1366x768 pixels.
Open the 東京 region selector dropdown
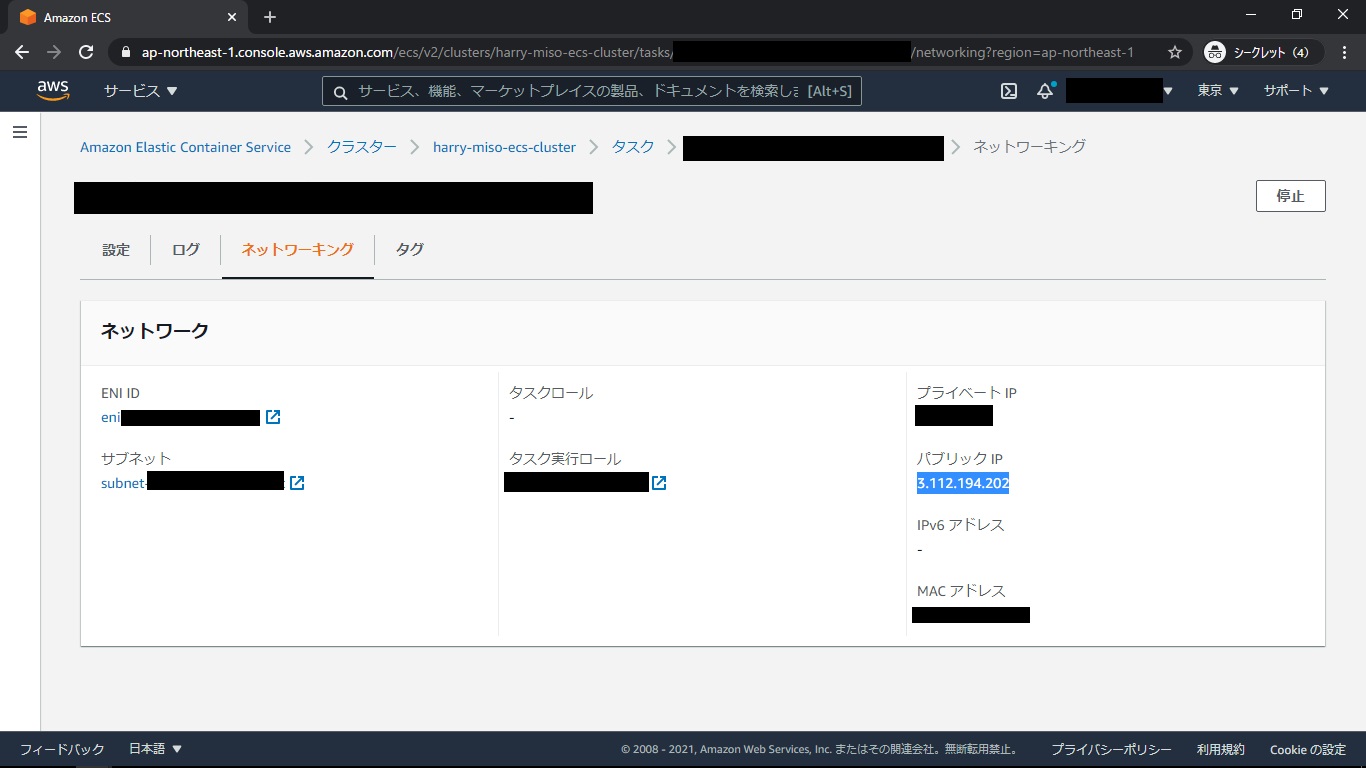tap(1218, 91)
